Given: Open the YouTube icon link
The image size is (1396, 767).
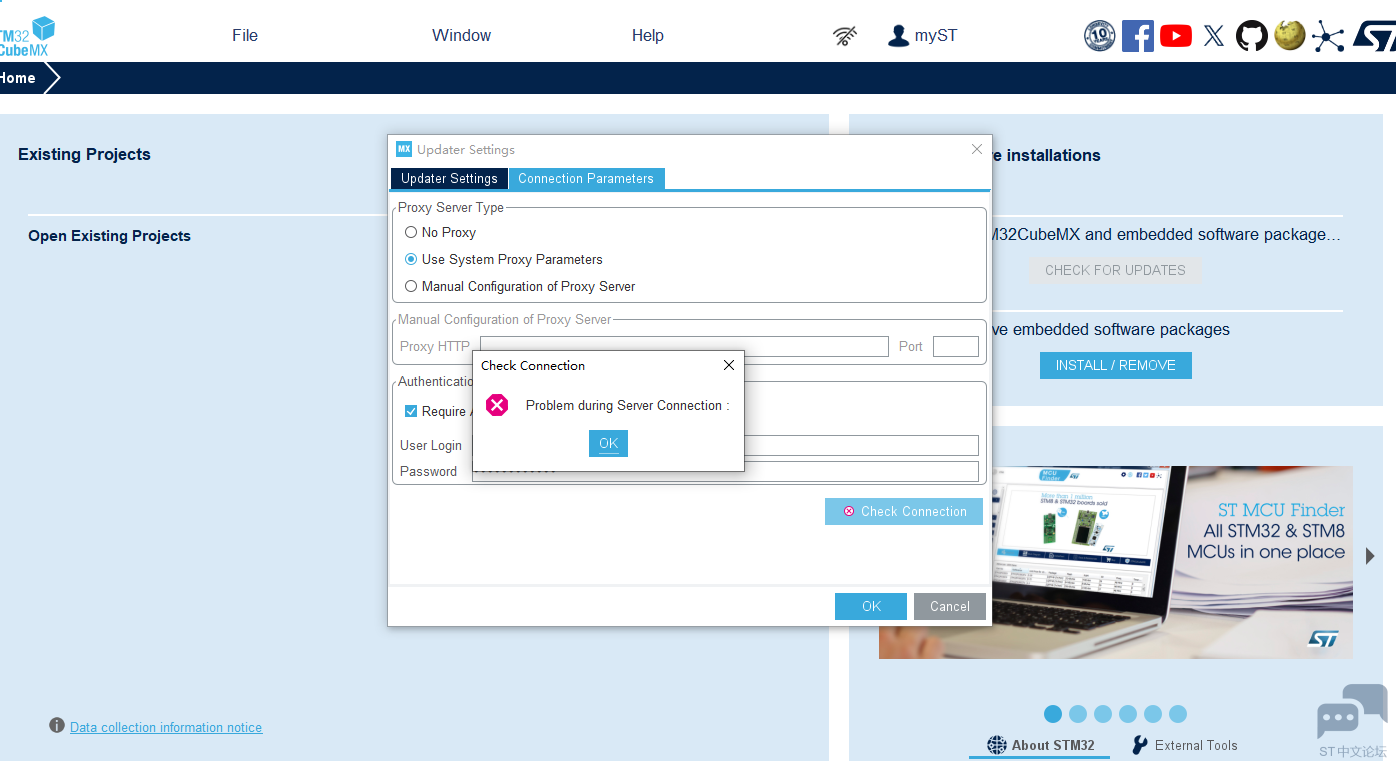Looking at the screenshot, I should (1175, 36).
